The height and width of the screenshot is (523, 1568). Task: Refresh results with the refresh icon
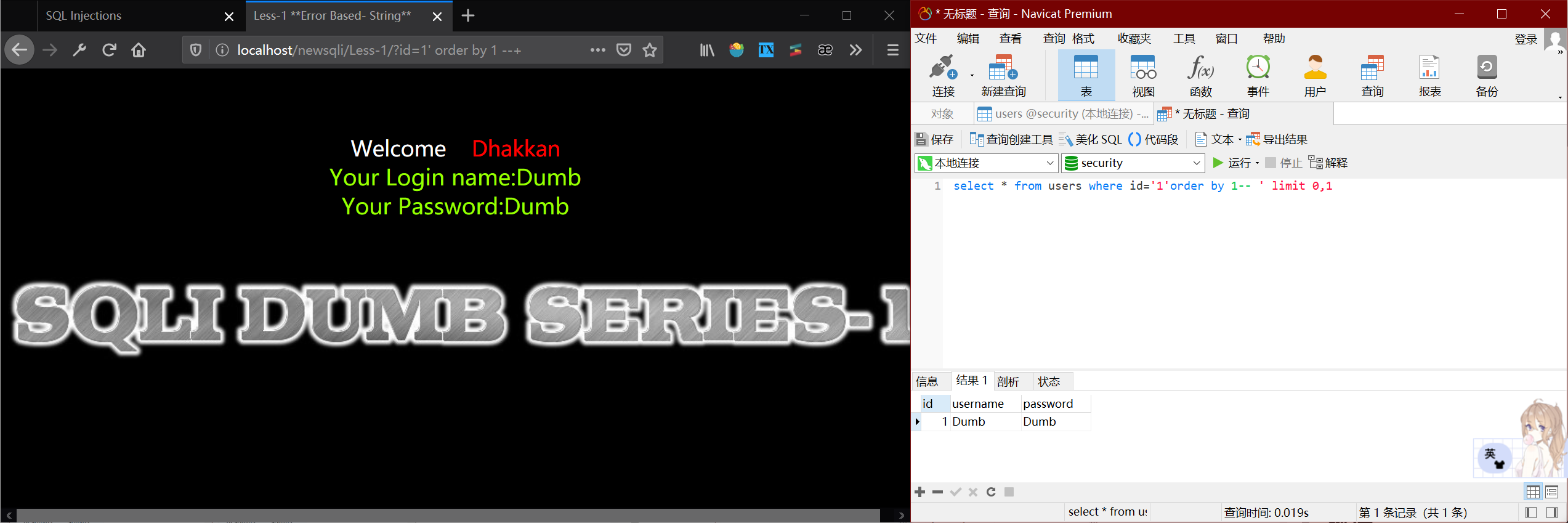(991, 492)
